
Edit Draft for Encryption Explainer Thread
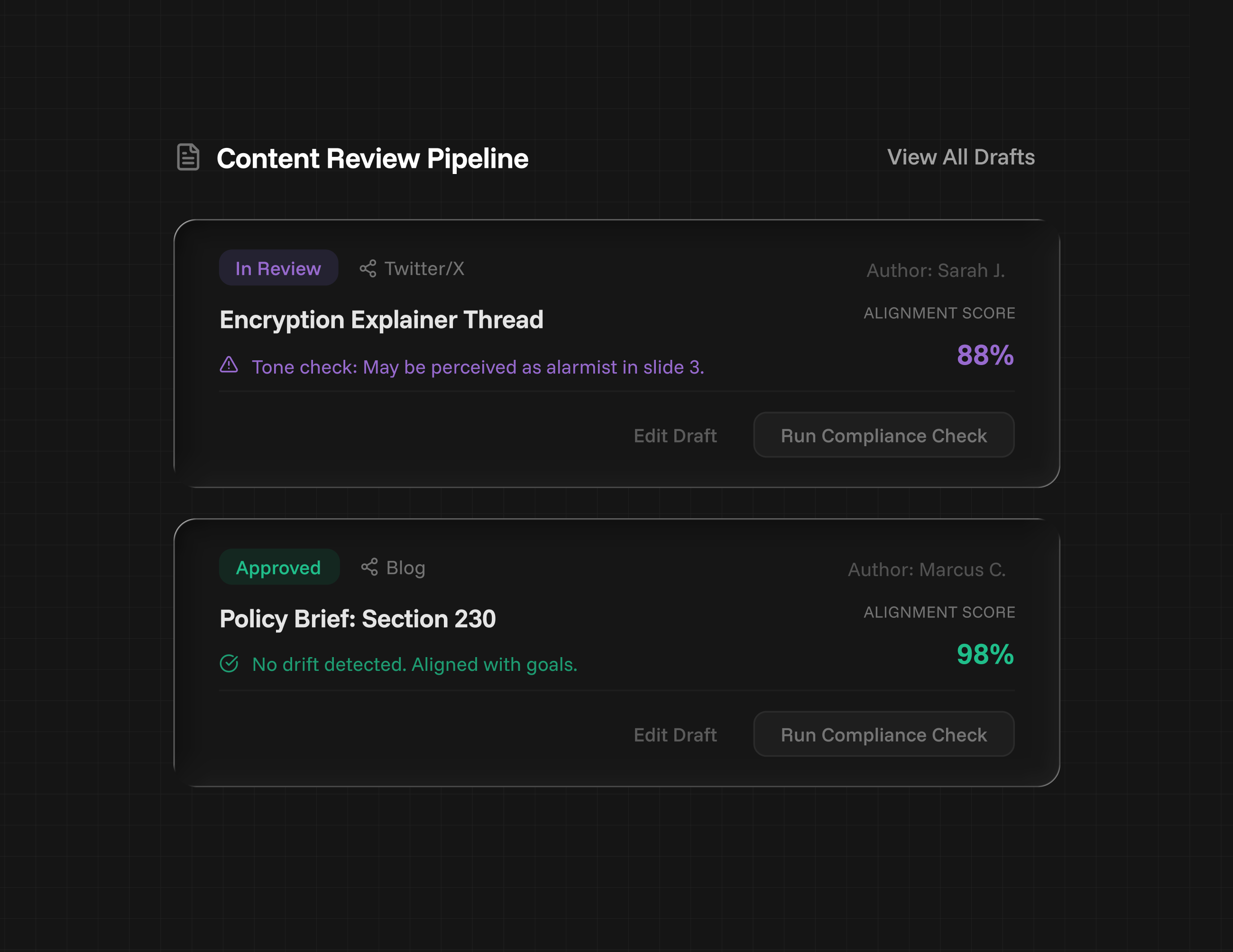675,436
